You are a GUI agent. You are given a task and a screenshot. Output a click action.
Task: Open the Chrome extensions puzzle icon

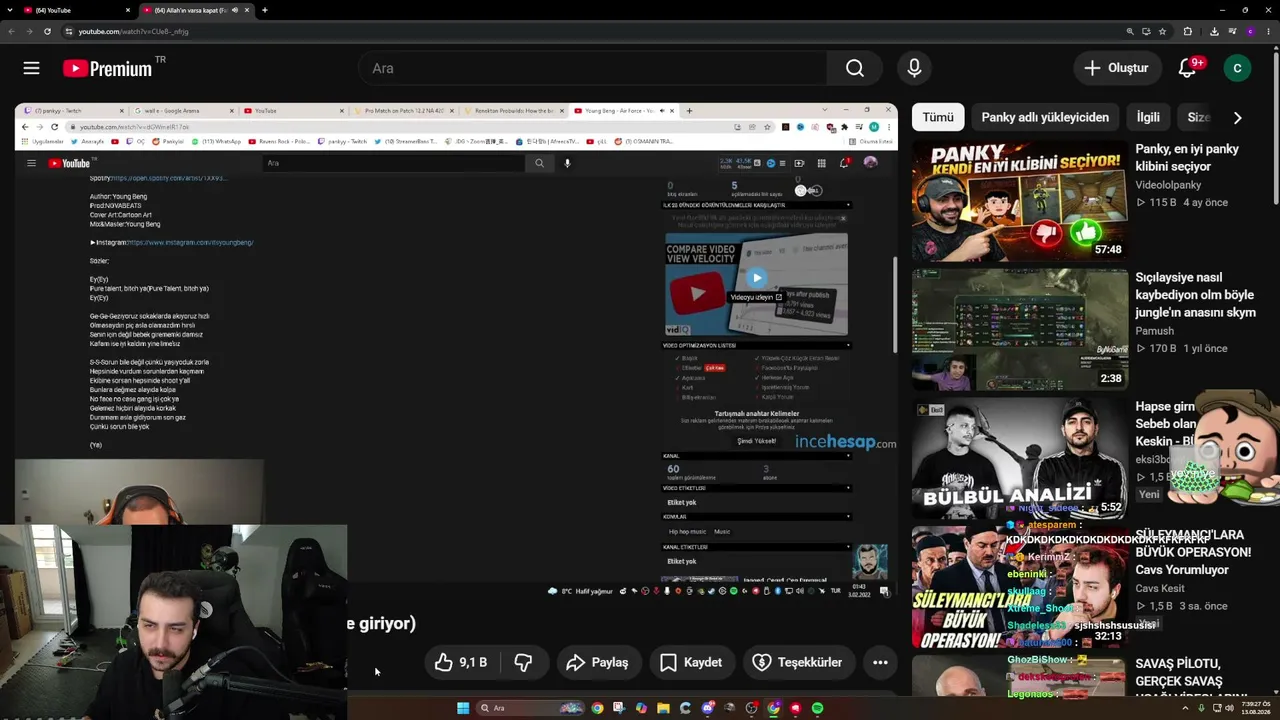pyautogui.click(x=1187, y=31)
